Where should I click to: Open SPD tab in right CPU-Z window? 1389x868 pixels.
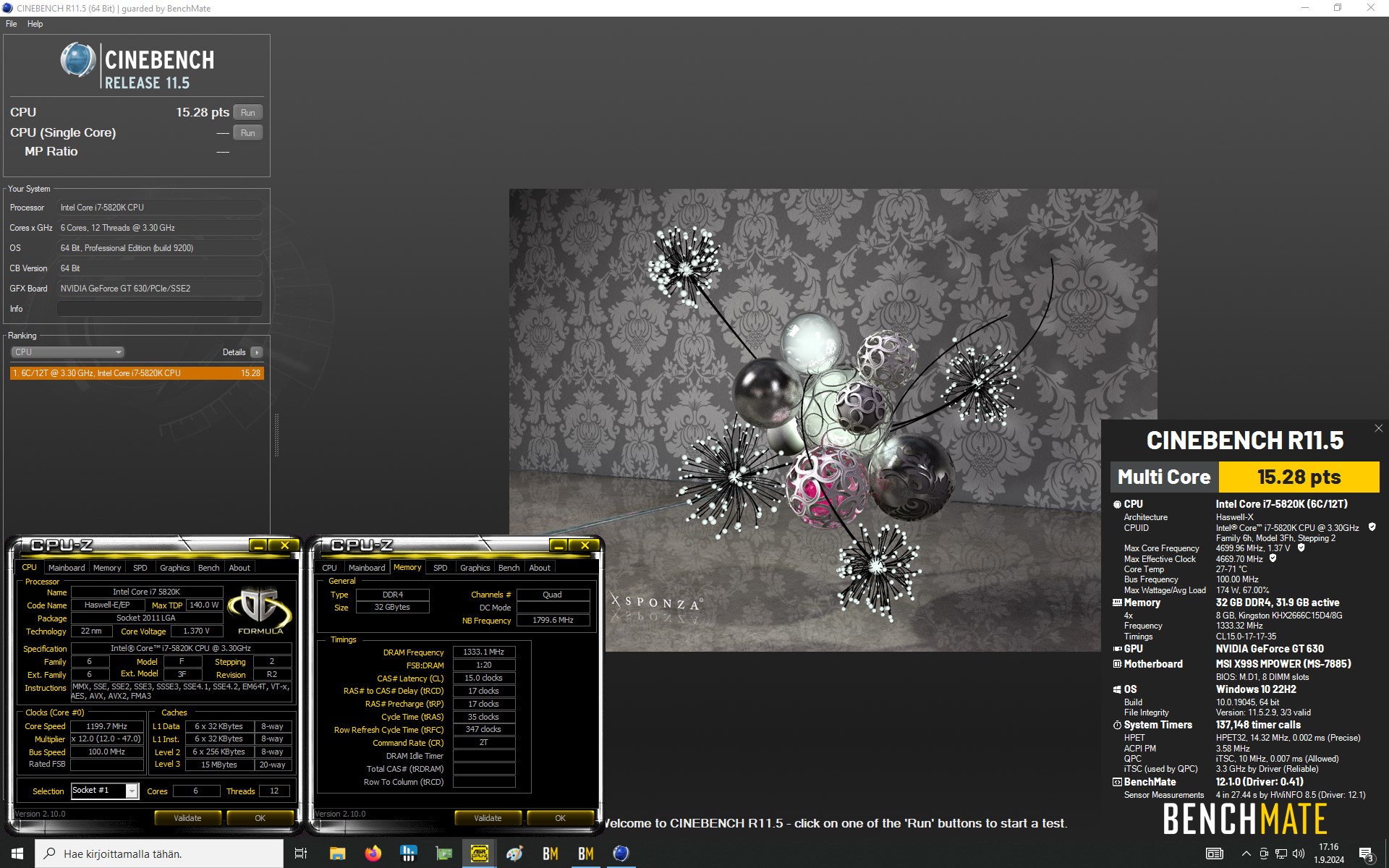pyautogui.click(x=441, y=568)
